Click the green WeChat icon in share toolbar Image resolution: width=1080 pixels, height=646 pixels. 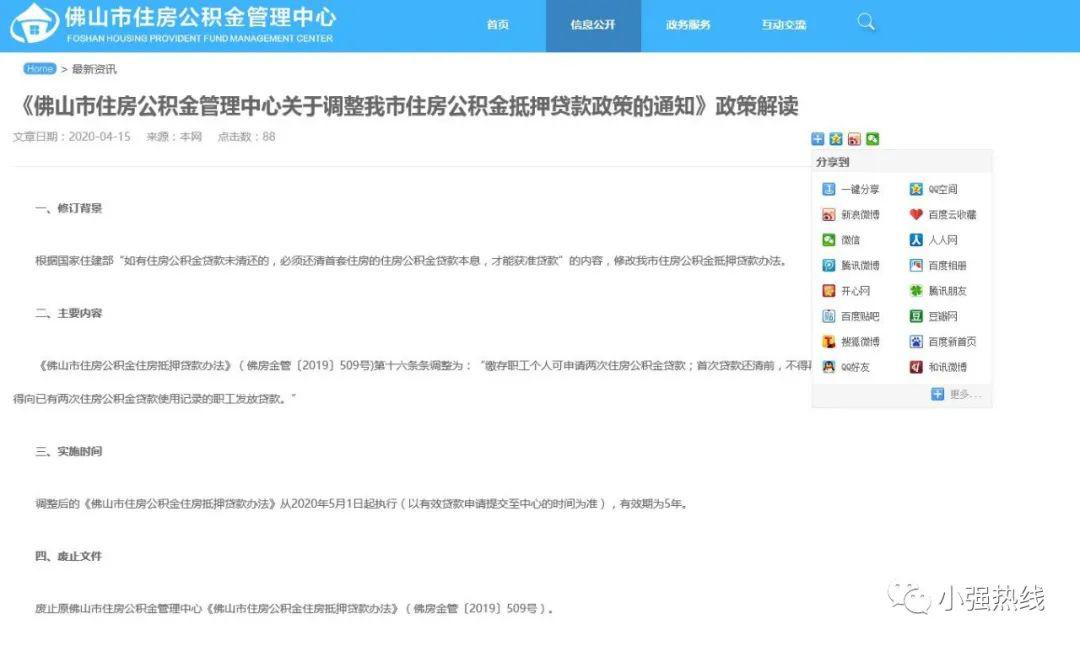click(x=873, y=139)
